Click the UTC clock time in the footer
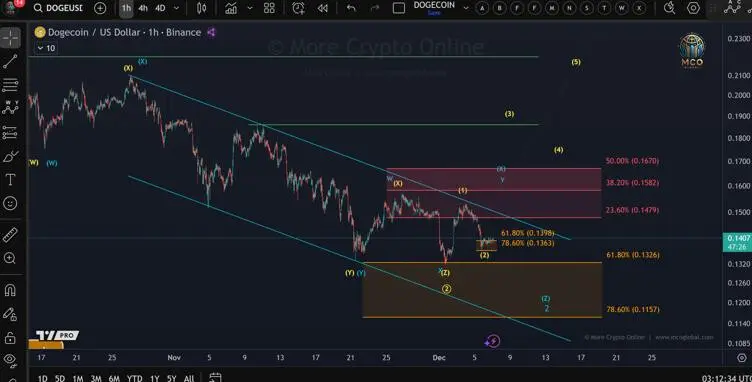The image size is (752, 382). click(726, 378)
